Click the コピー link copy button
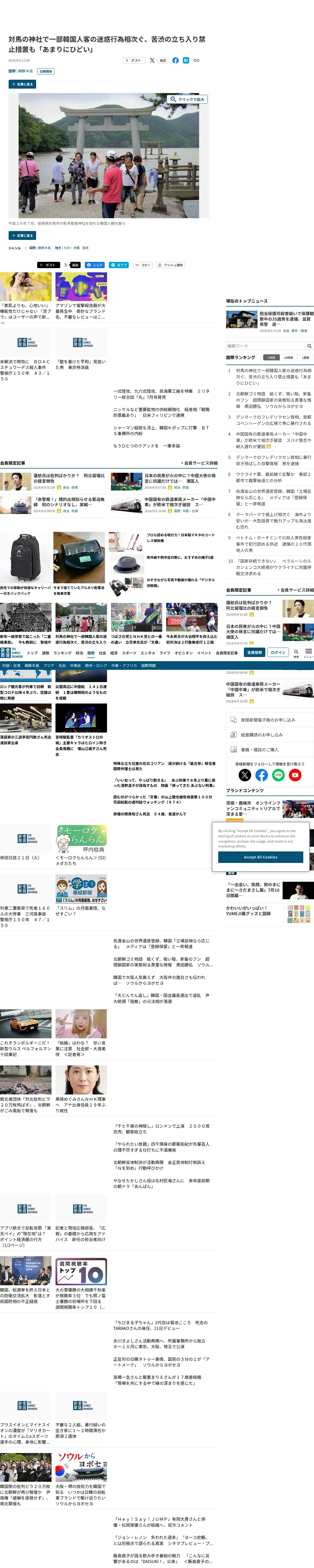314x1568 pixels. (x=143, y=265)
